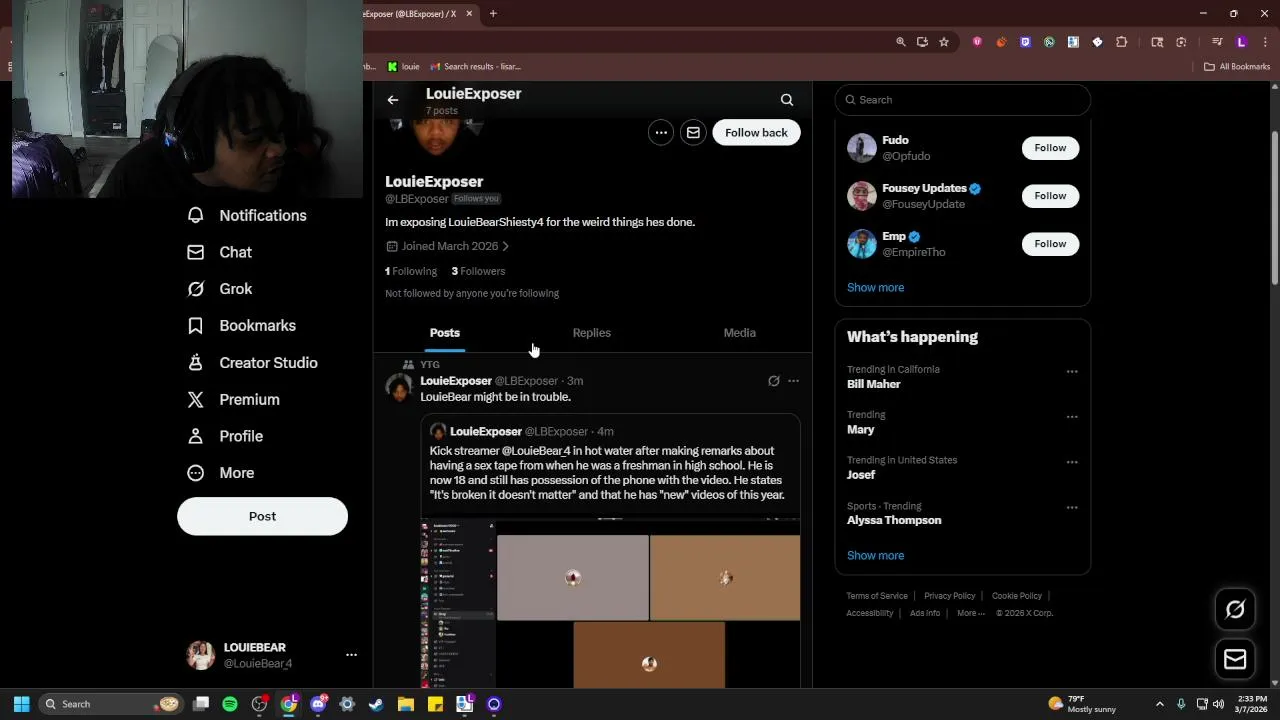This screenshot has height=720, width=1280.
Task: Open the floating messages envelope button
Action: [1235, 659]
